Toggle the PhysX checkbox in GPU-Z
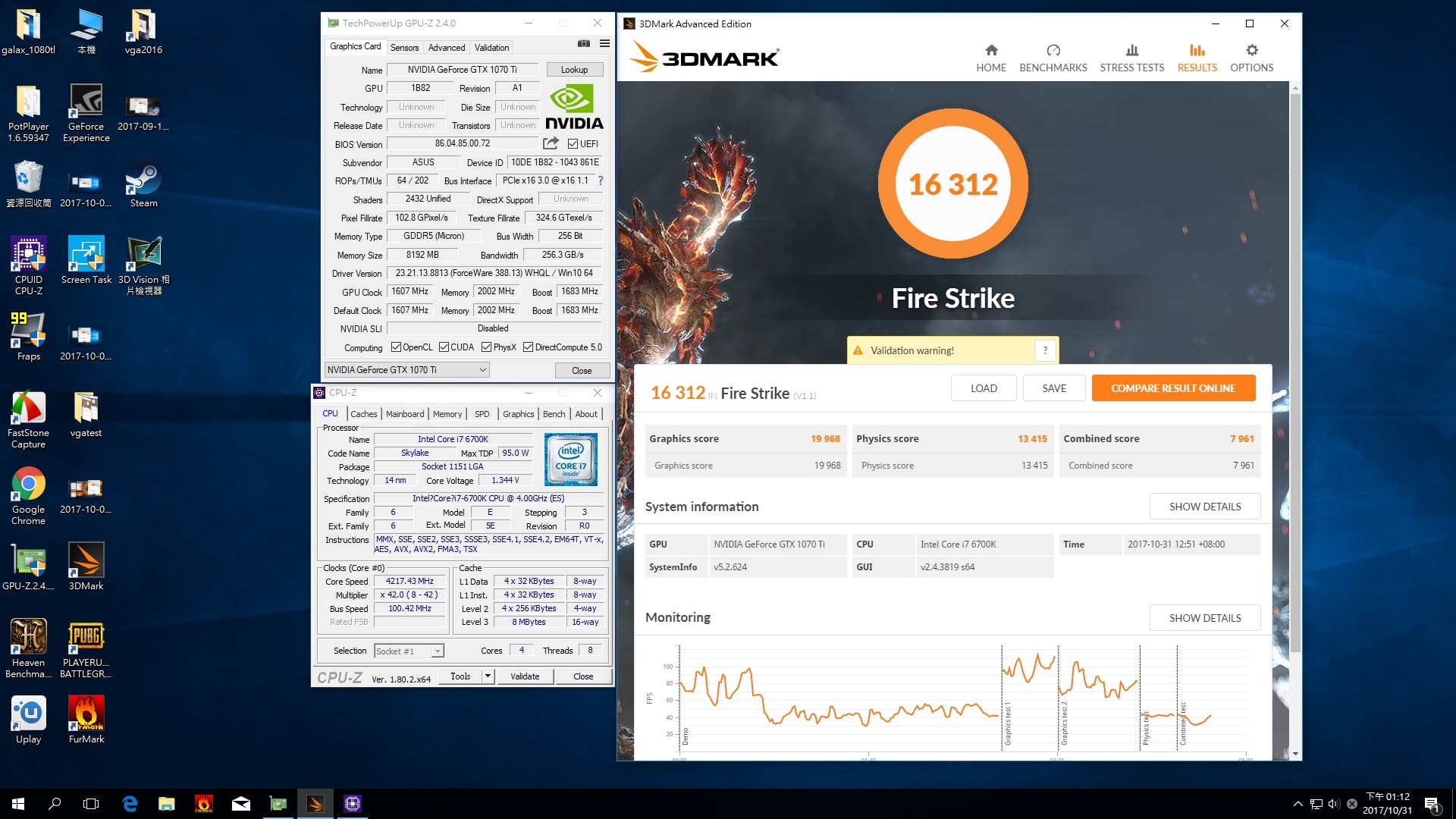The height and width of the screenshot is (819, 1456). coord(486,347)
